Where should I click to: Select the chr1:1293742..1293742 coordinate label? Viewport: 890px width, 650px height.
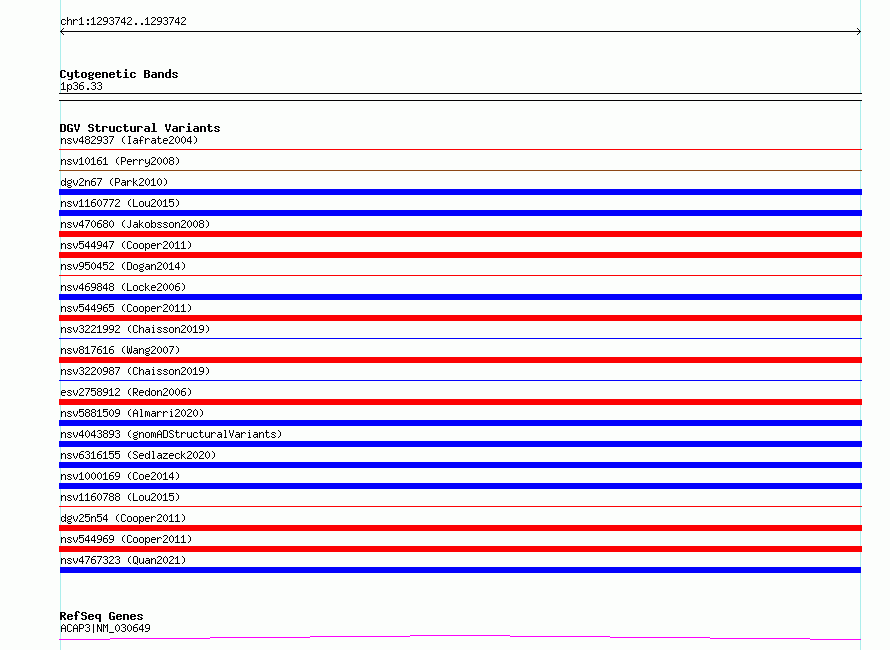(x=123, y=21)
